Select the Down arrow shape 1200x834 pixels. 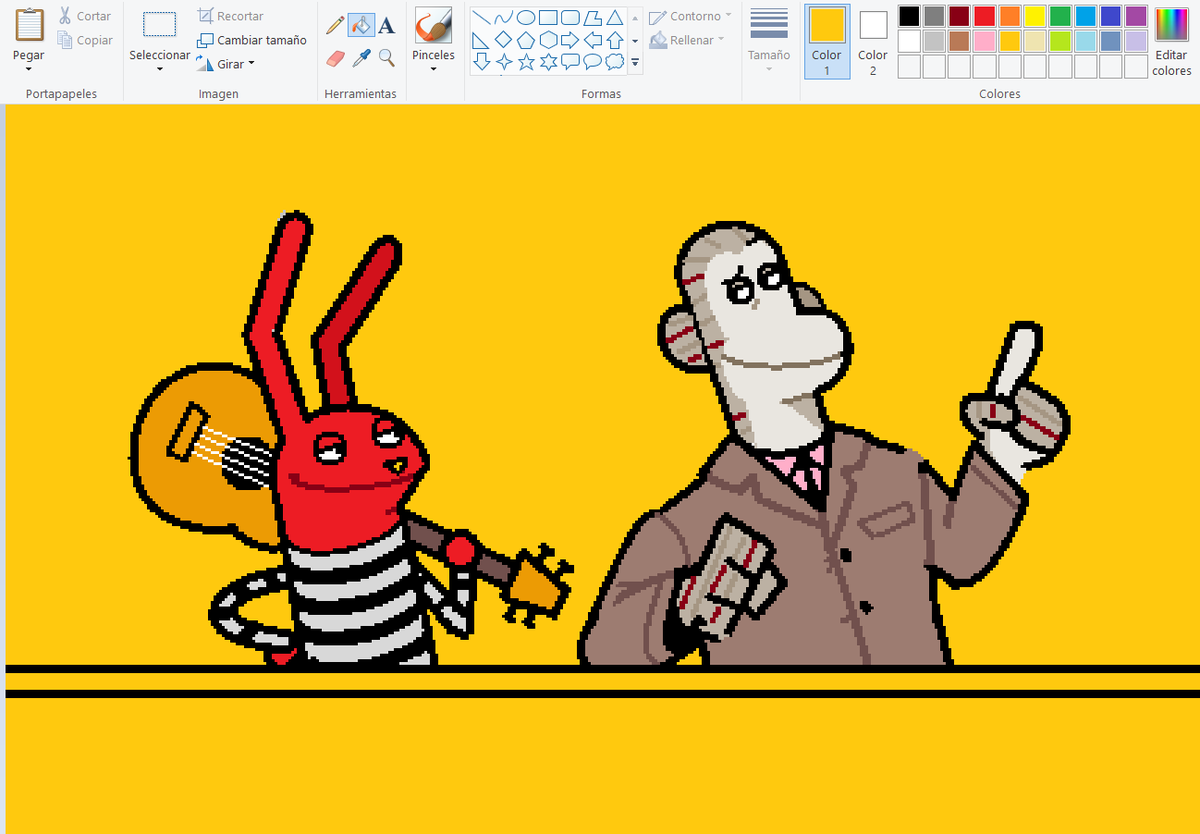pos(482,62)
